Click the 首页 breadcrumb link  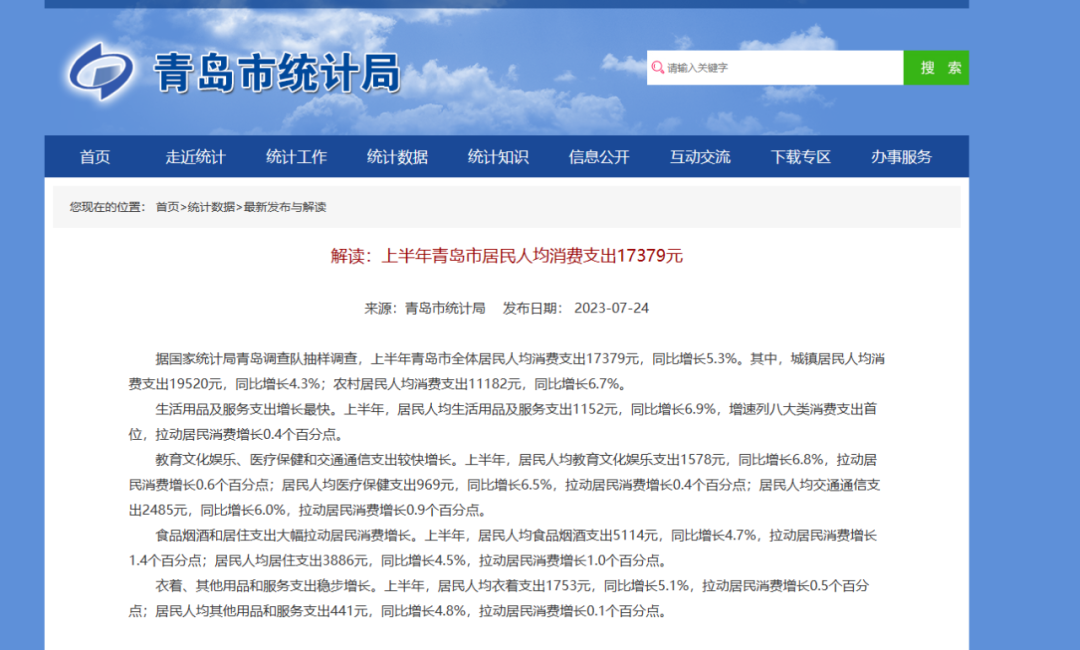(167, 207)
